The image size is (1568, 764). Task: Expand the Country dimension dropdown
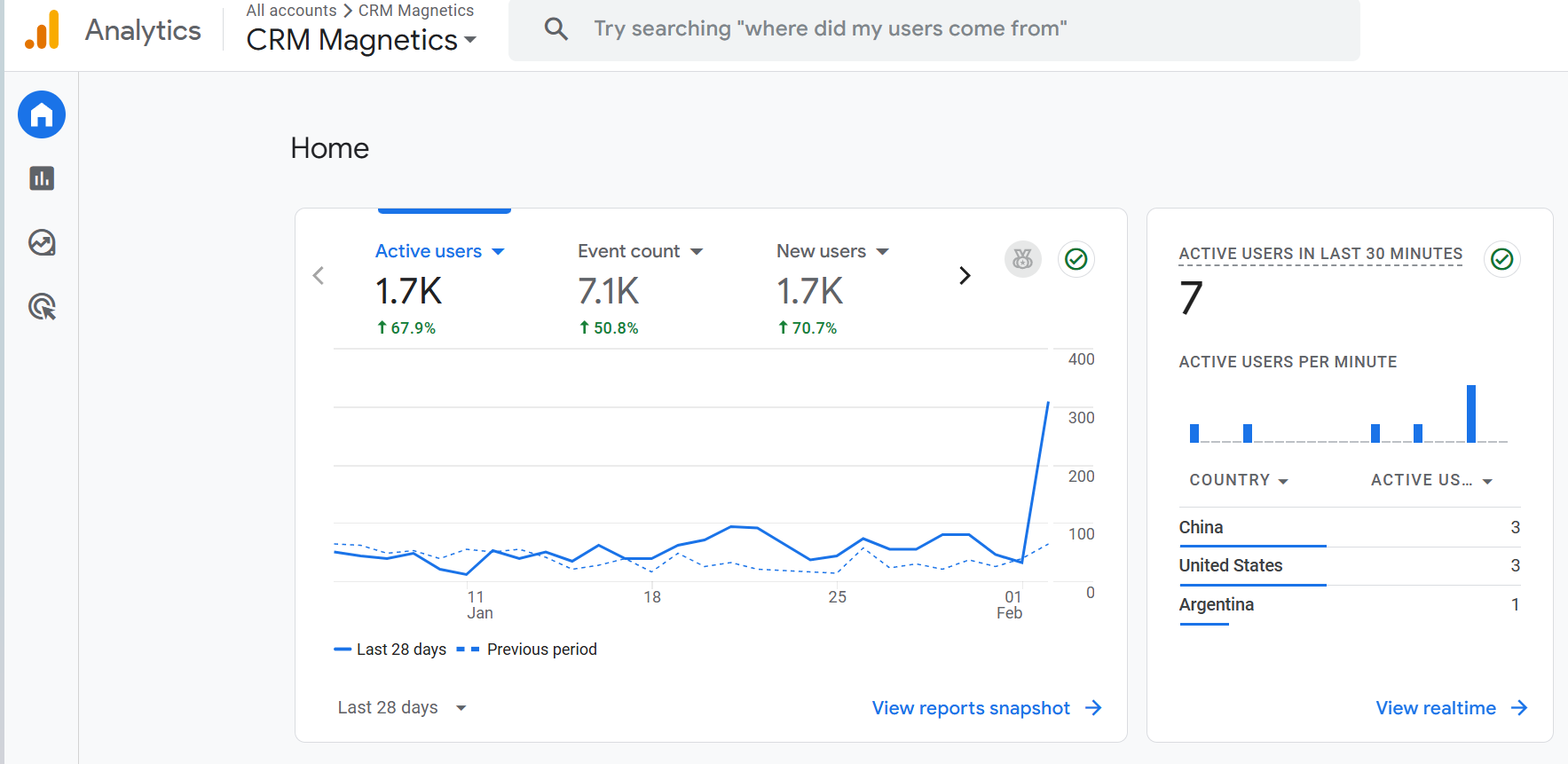[1238, 480]
